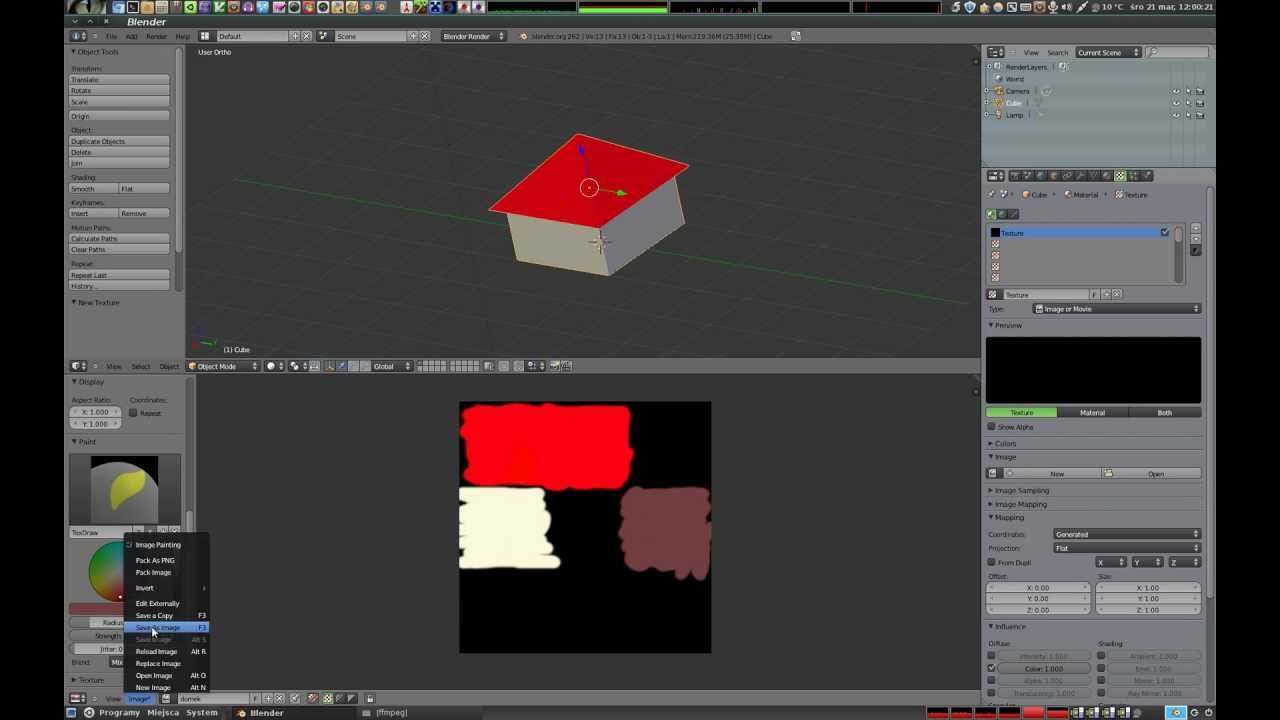
Task: Click the screen layout icon beside Default
Action: [205, 36]
